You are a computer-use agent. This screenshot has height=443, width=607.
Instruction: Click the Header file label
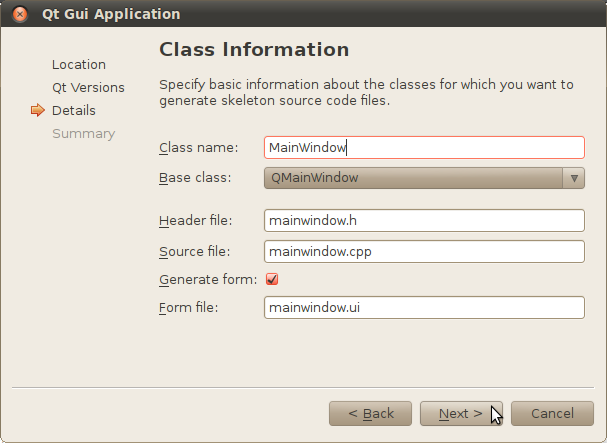pos(195,221)
